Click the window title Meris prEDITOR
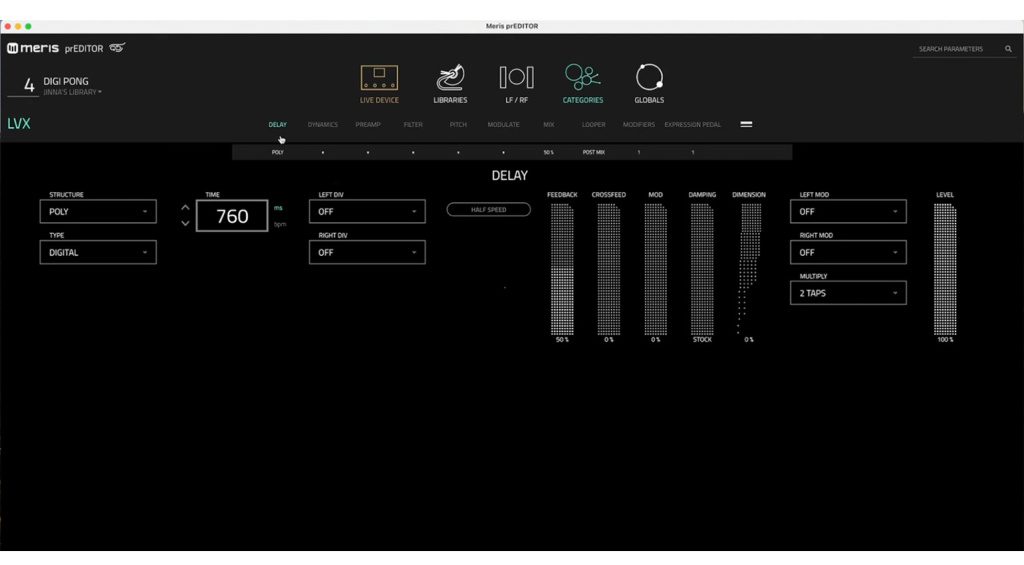Viewport: 1024px width, 565px height. (512, 26)
